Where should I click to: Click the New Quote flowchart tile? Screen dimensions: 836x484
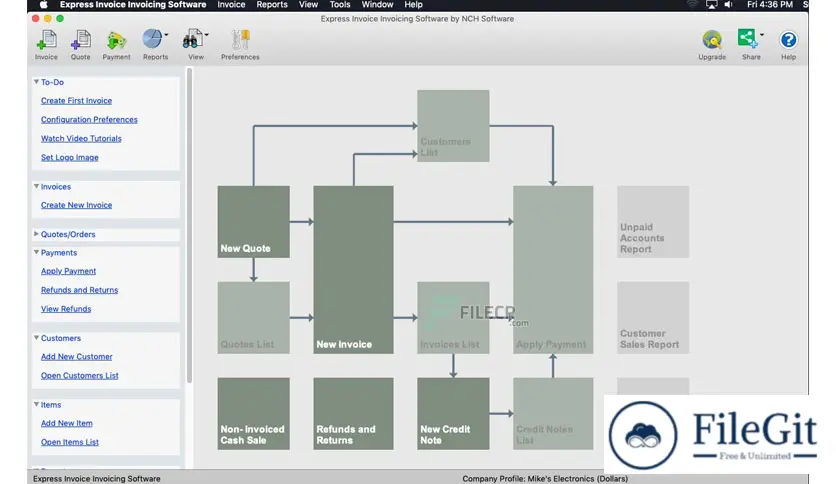(254, 222)
